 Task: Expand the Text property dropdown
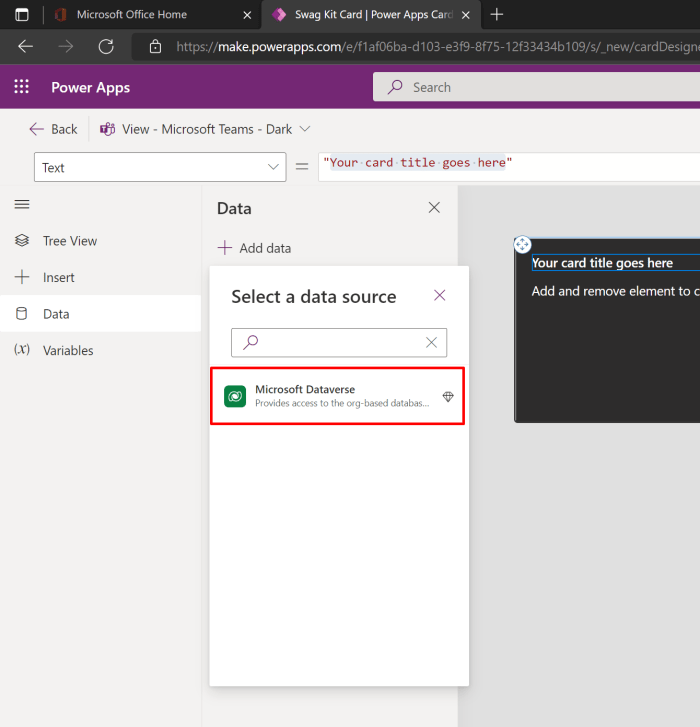click(x=273, y=167)
